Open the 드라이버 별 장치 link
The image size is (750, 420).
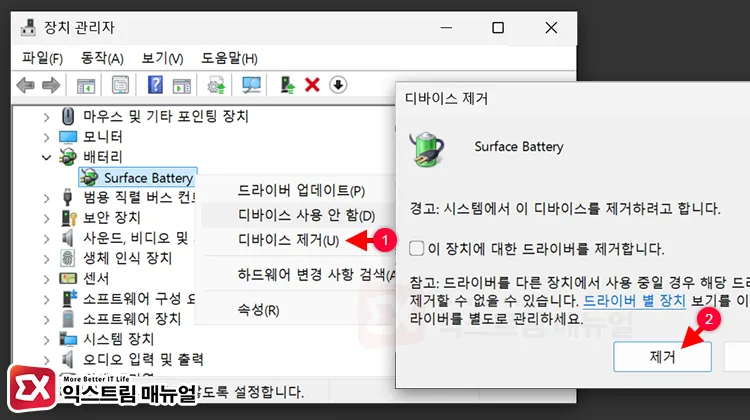pyautogui.click(x=634, y=301)
